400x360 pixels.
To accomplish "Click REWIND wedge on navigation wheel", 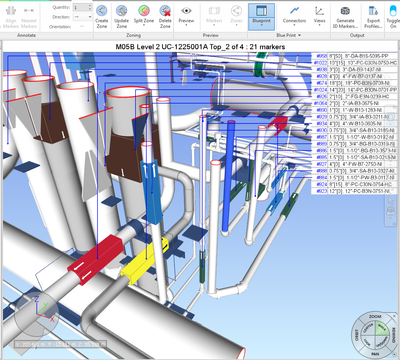I will coord(395,335).
